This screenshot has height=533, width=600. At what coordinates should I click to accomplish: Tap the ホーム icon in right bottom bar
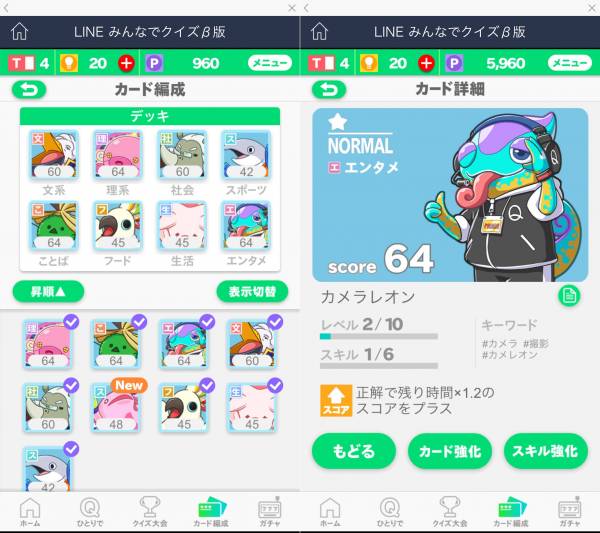(x=330, y=512)
